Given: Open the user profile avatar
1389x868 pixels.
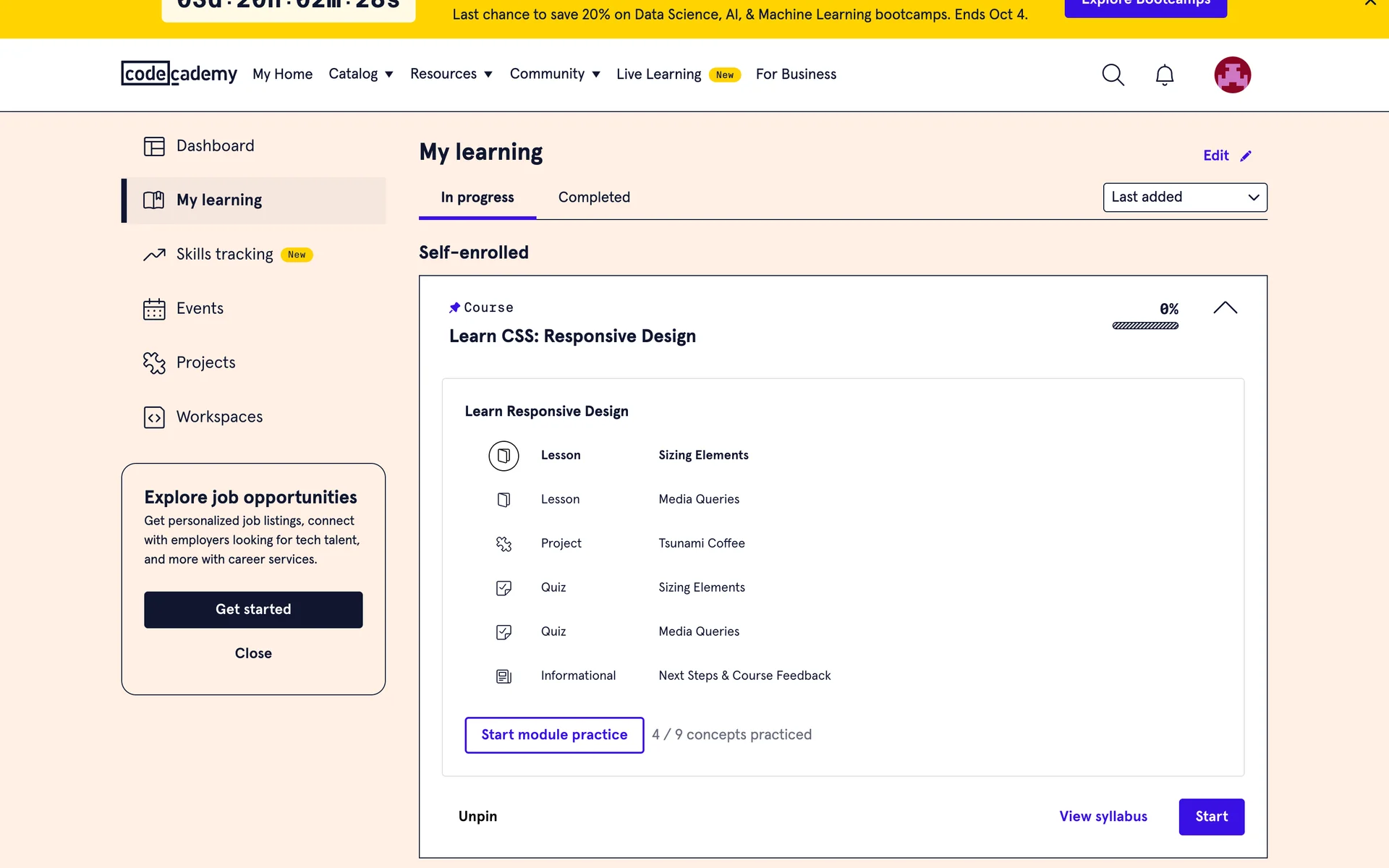Looking at the screenshot, I should 1232,75.
